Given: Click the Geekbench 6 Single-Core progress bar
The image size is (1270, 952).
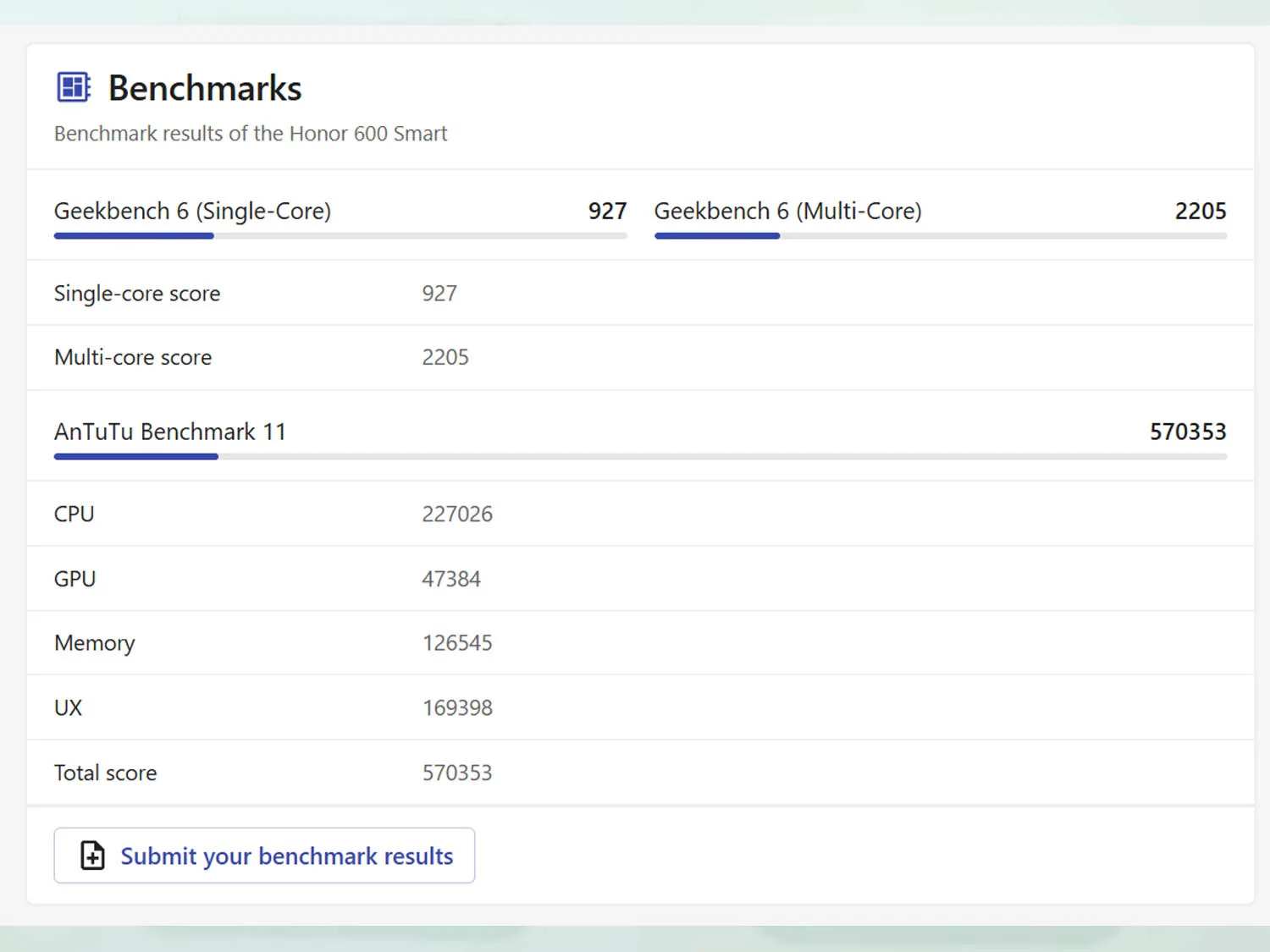Looking at the screenshot, I should tap(340, 236).
